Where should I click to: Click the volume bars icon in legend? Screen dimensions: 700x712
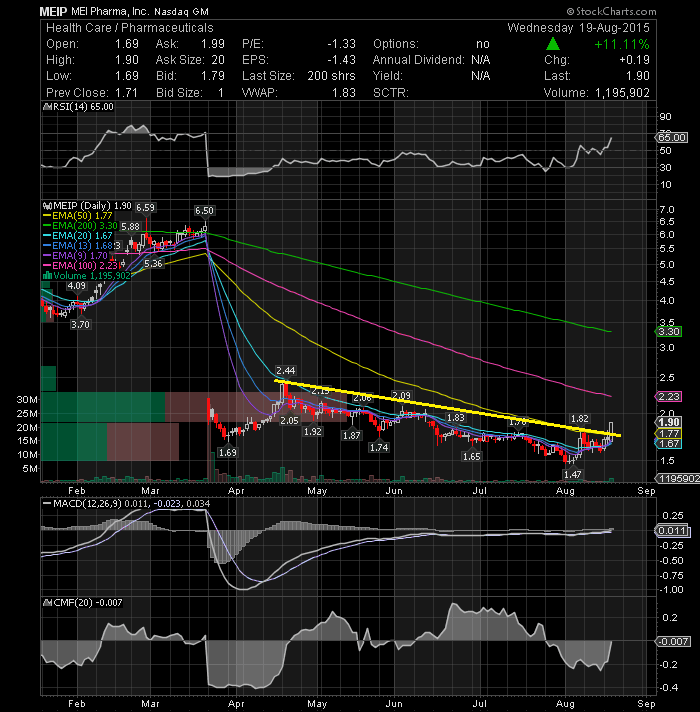(47, 276)
